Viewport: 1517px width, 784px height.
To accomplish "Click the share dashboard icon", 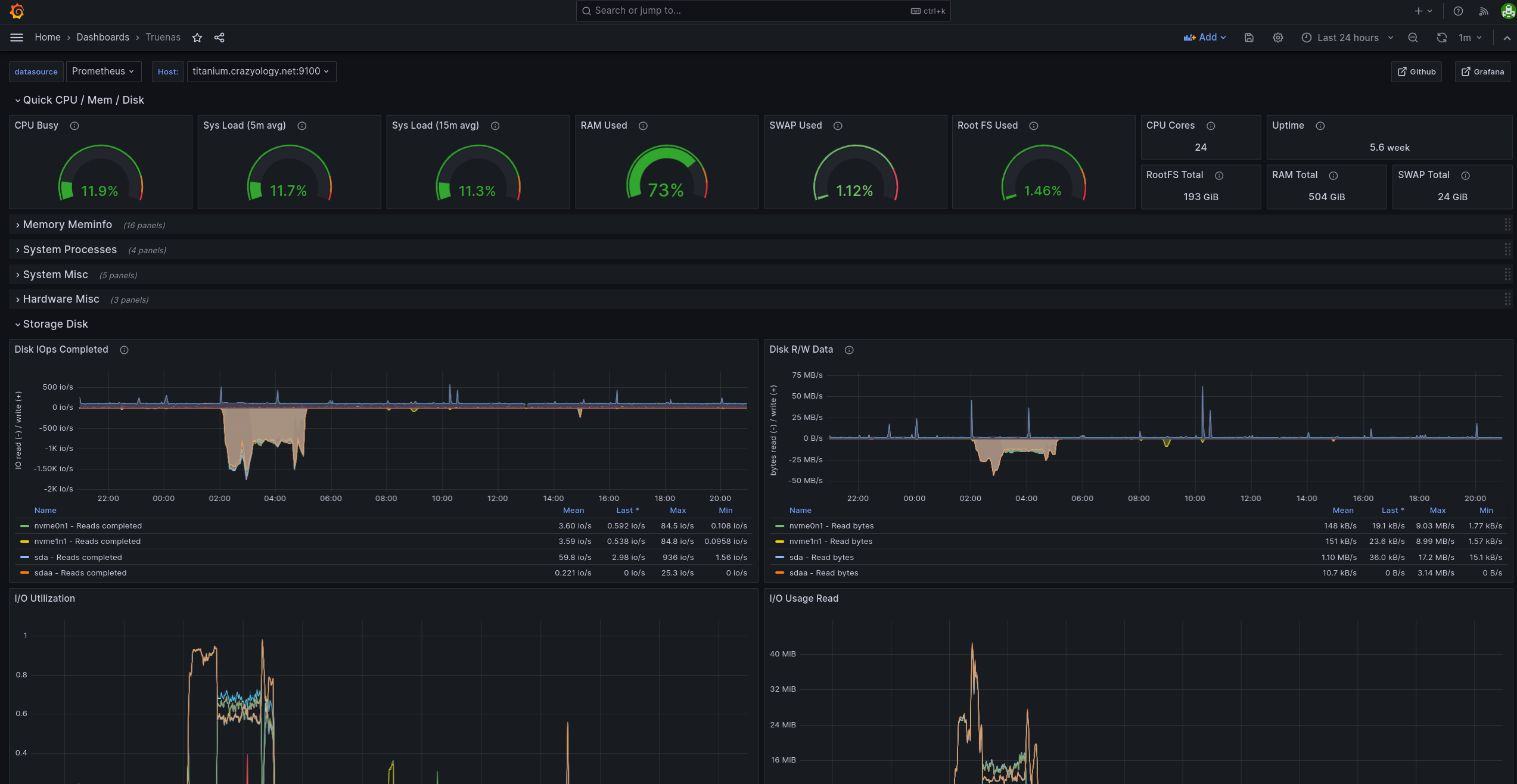I will click(219, 38).
